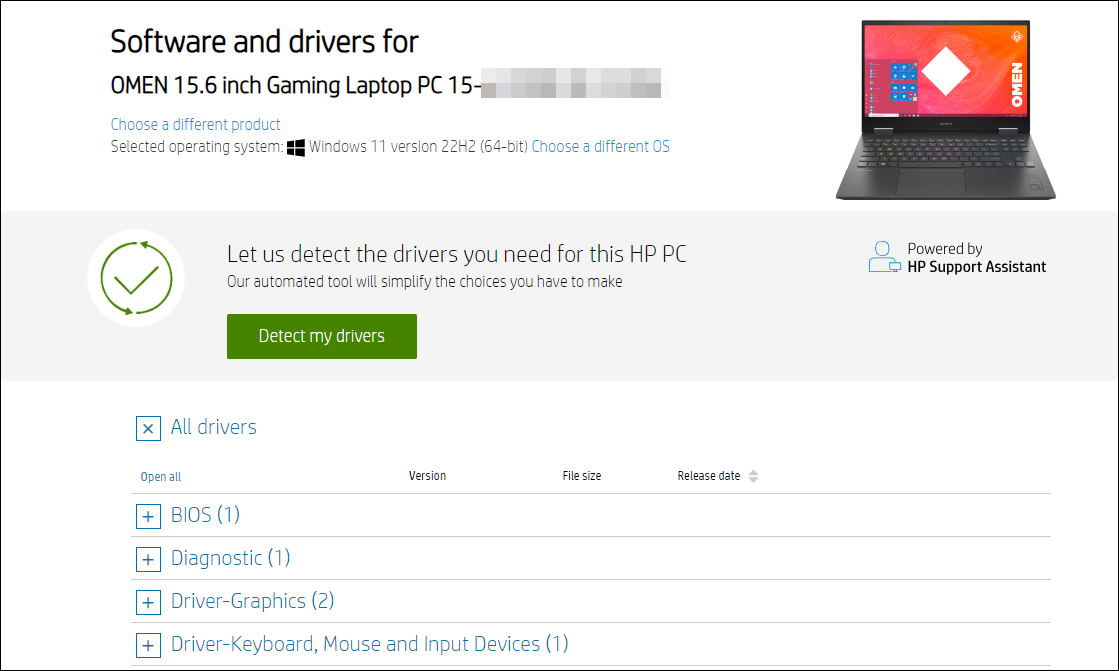Viewport: 1119px width, 671px height.
Task: Click the File size column header
Action: click(x=582, y=475)
